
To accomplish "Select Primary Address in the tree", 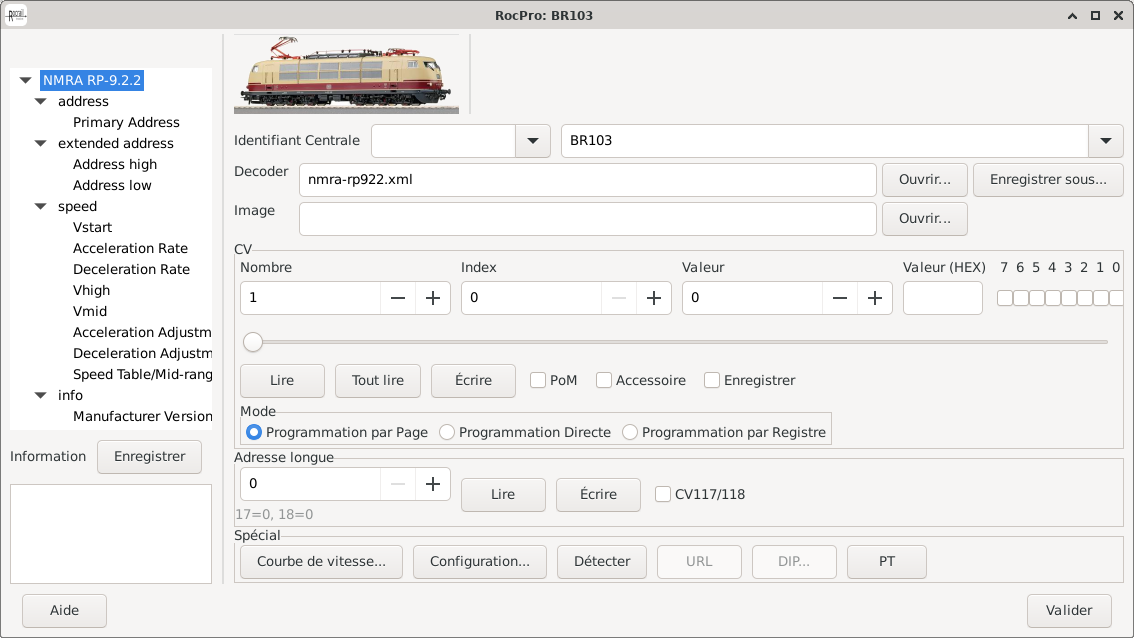I will [x=126, y=122].
